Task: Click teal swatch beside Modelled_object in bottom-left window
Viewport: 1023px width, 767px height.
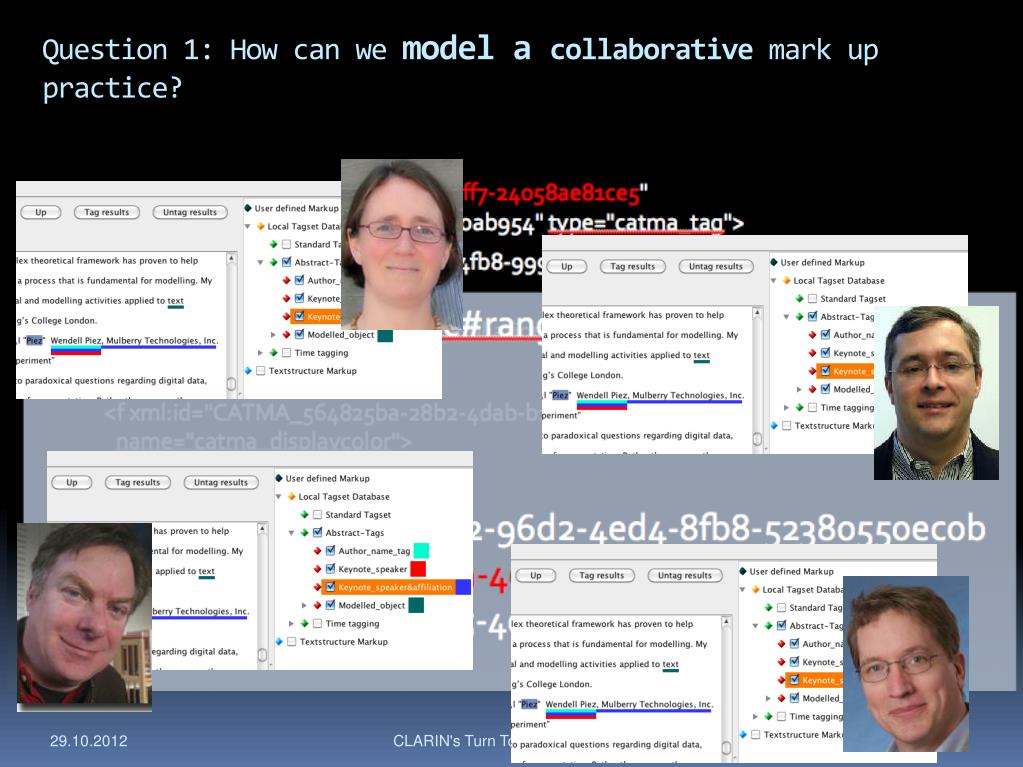Action: coord(416,605)
